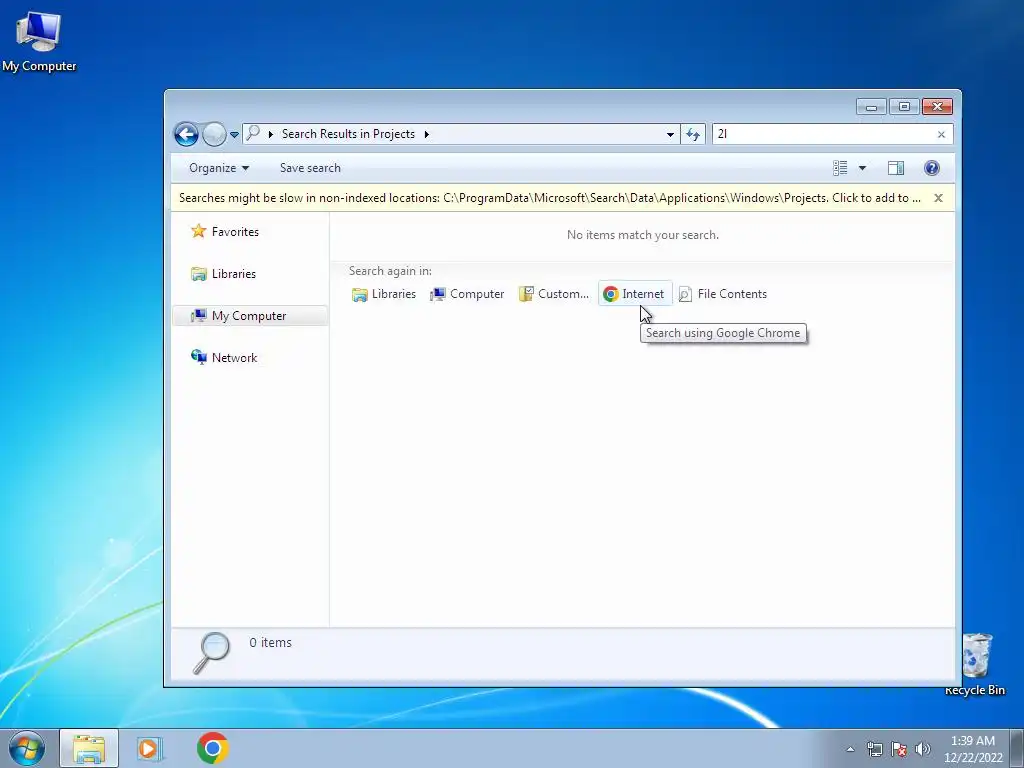
Task: Open Action Center flag icon
Action: click(899, 749)
